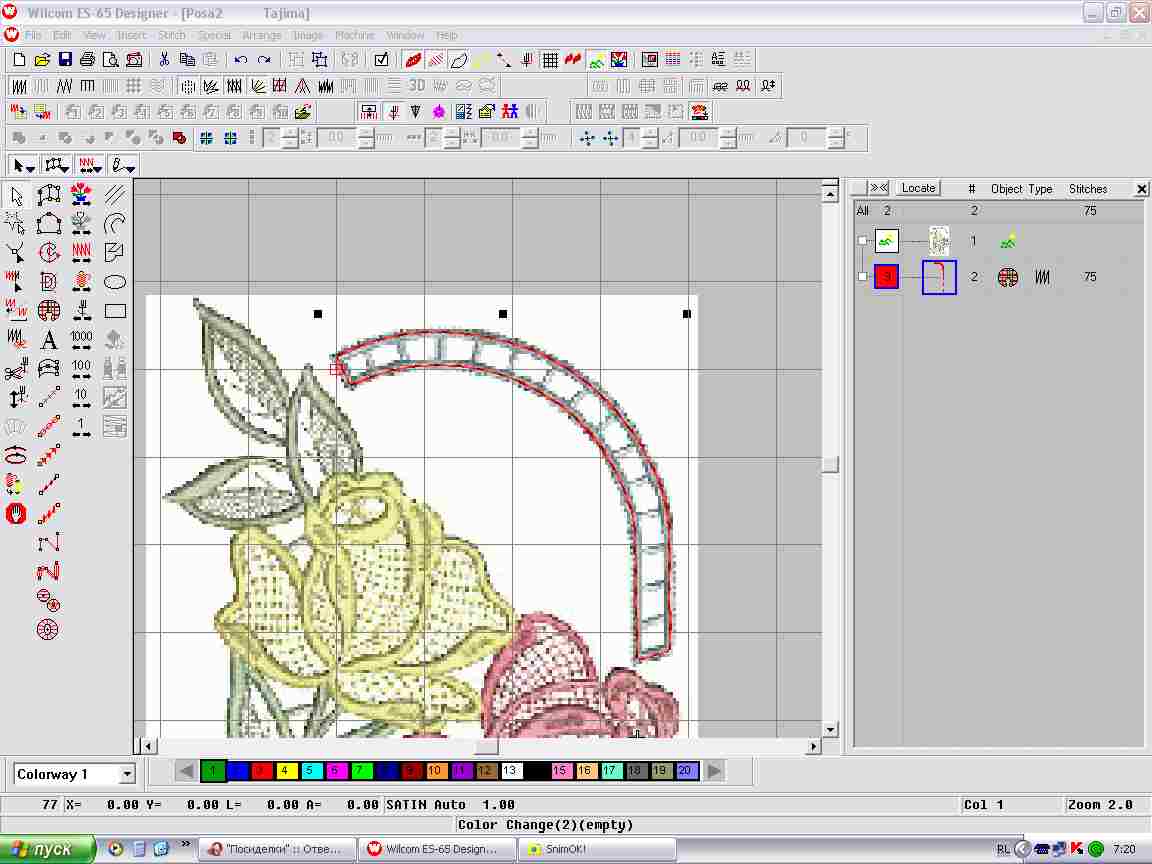This screenshot has width=1152, height=864.
Task: Open the Stitch menu
Action: coord(171,35)
